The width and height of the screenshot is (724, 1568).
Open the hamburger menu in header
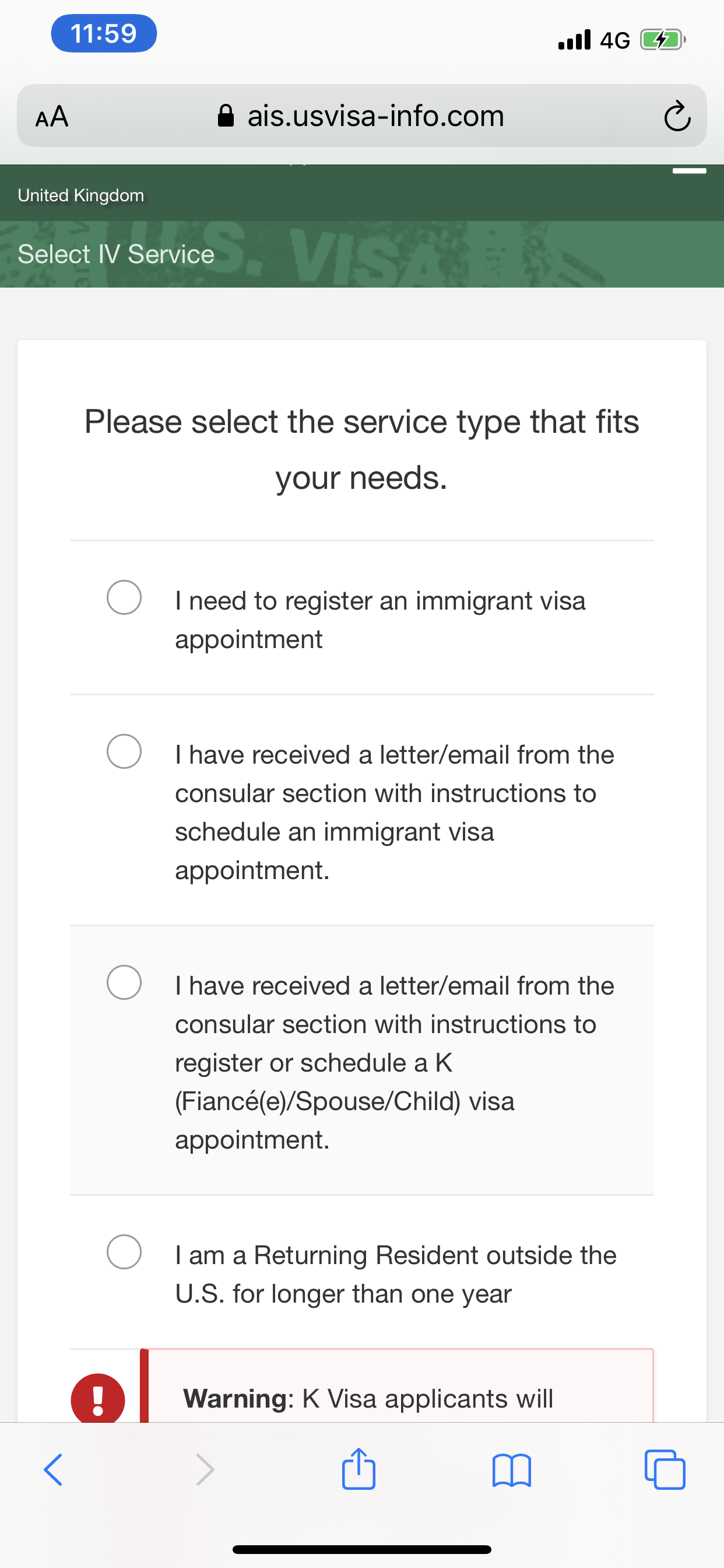coord(690,171)
